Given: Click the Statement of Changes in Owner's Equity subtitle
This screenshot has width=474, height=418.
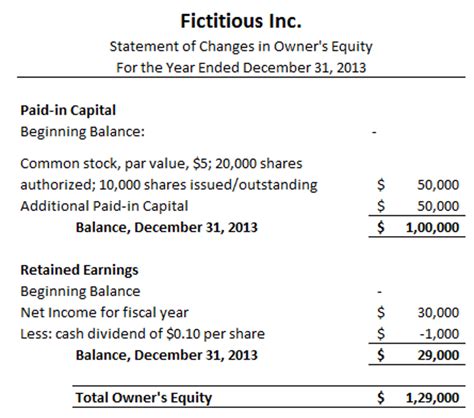Looking at the screenshot, I should point(241,47).
